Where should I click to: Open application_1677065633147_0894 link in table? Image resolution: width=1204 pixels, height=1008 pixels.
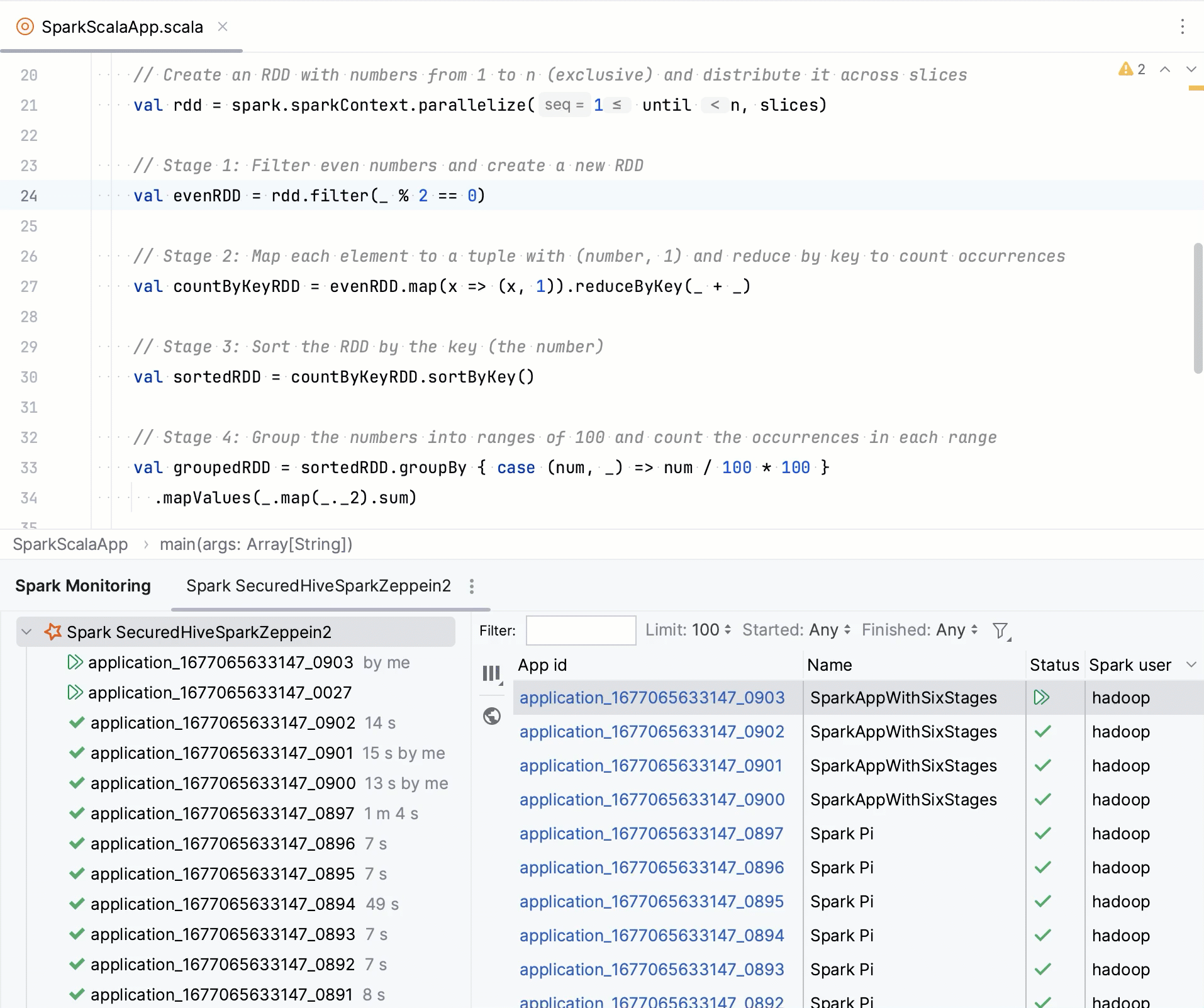pyautogui.click(x=652, y=936)
